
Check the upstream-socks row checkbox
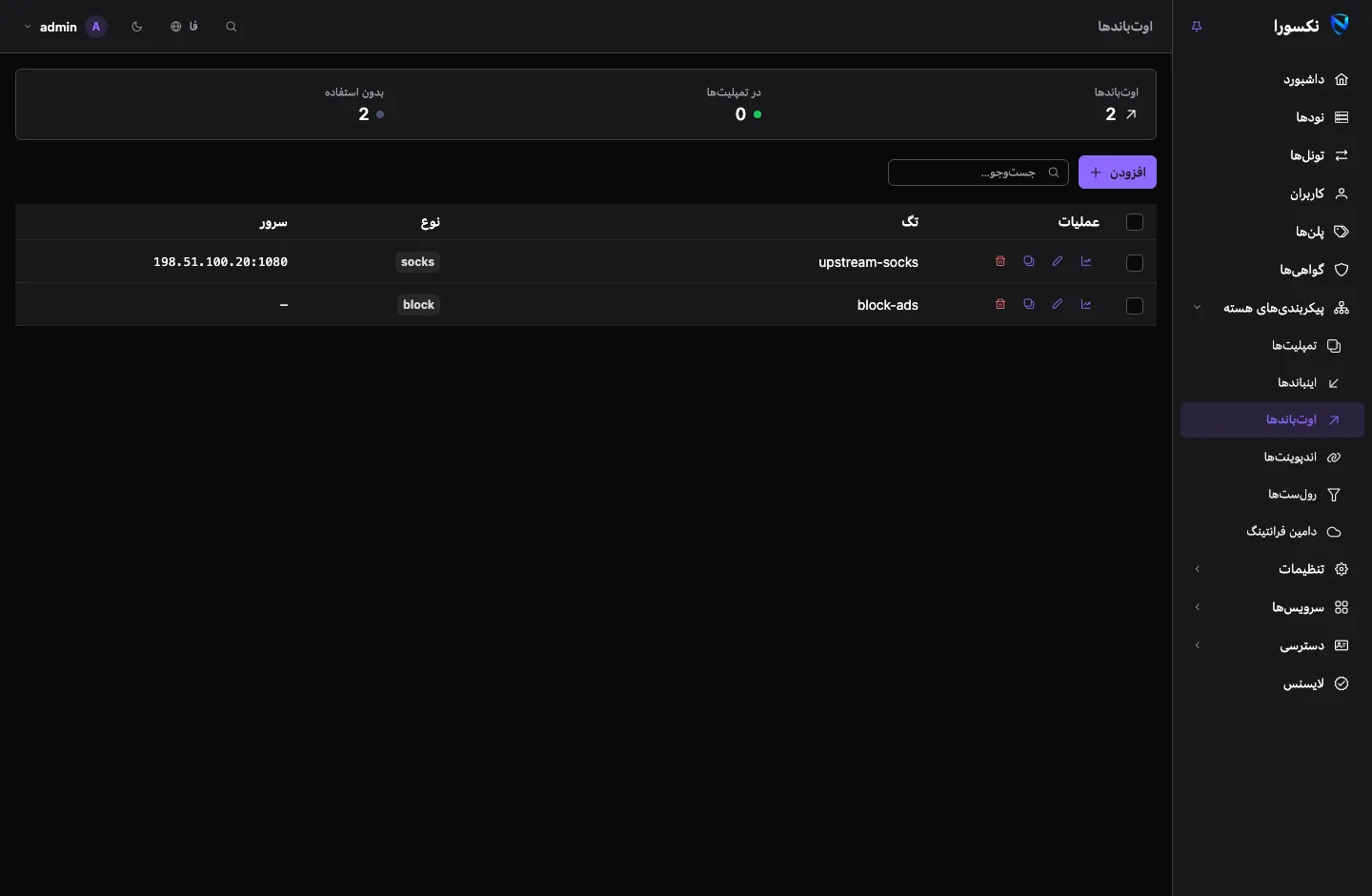[1135, 263]
